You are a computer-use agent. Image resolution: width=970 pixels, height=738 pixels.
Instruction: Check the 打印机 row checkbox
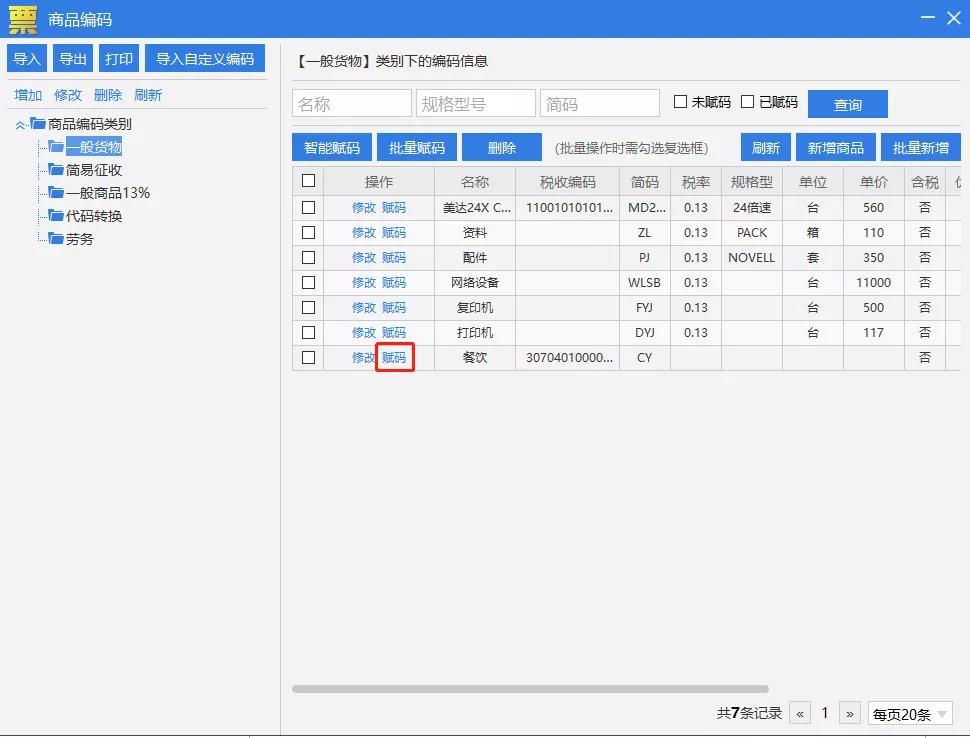pos(308,333)
